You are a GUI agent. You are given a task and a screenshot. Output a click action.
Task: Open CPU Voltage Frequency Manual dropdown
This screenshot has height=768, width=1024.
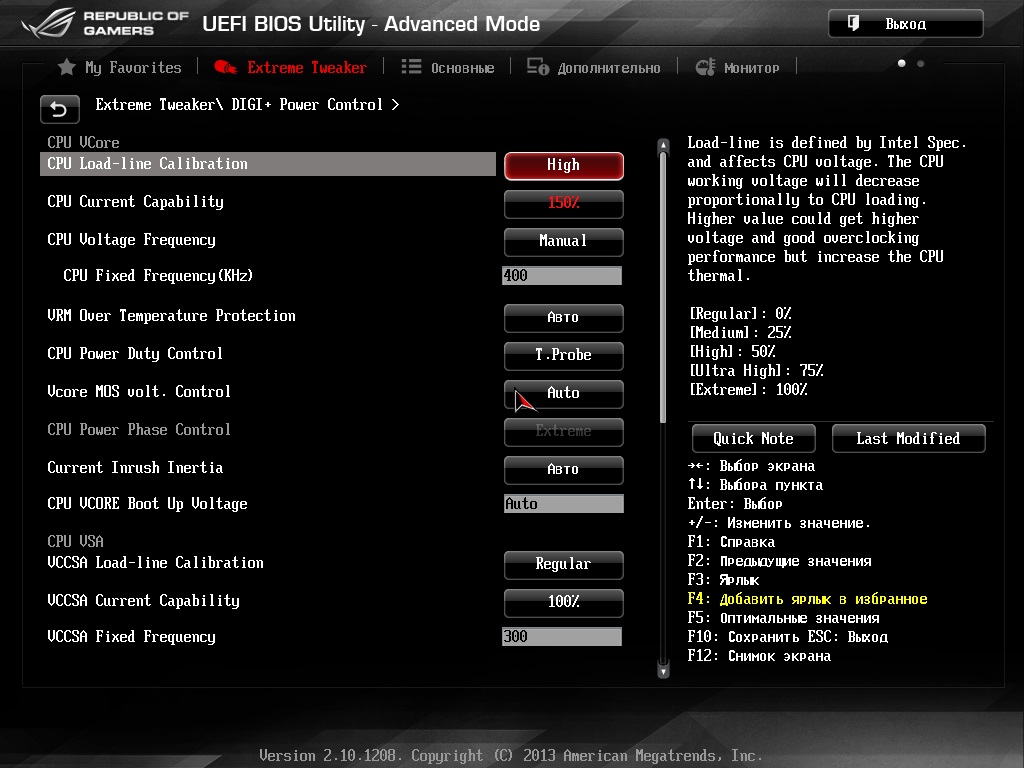click(x=564, y=241)
